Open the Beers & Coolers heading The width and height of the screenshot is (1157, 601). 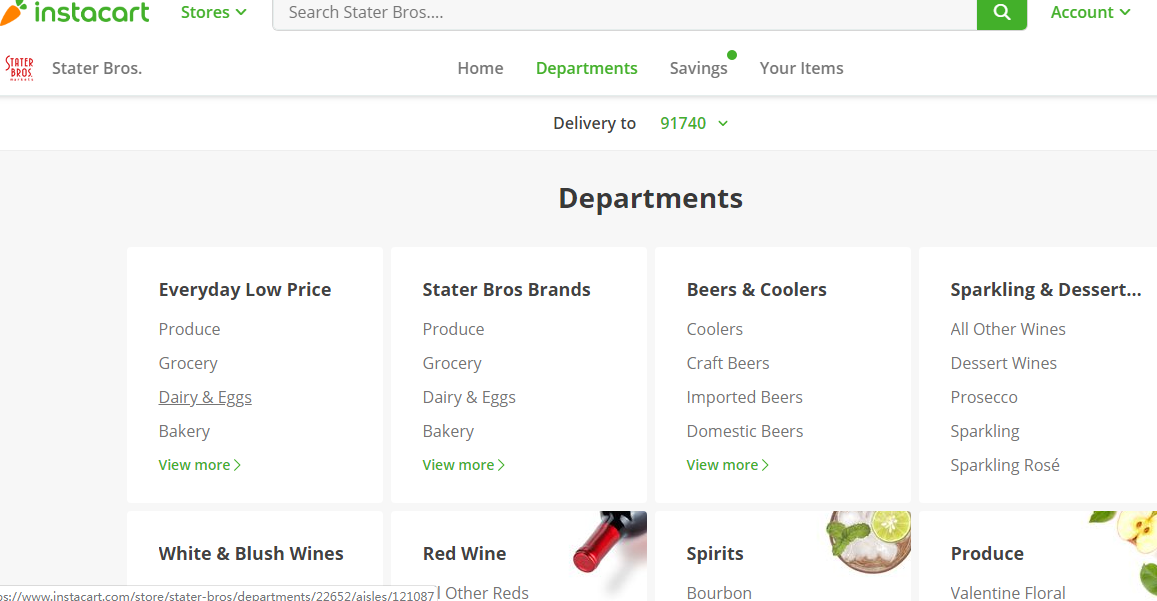click(756, 289)
